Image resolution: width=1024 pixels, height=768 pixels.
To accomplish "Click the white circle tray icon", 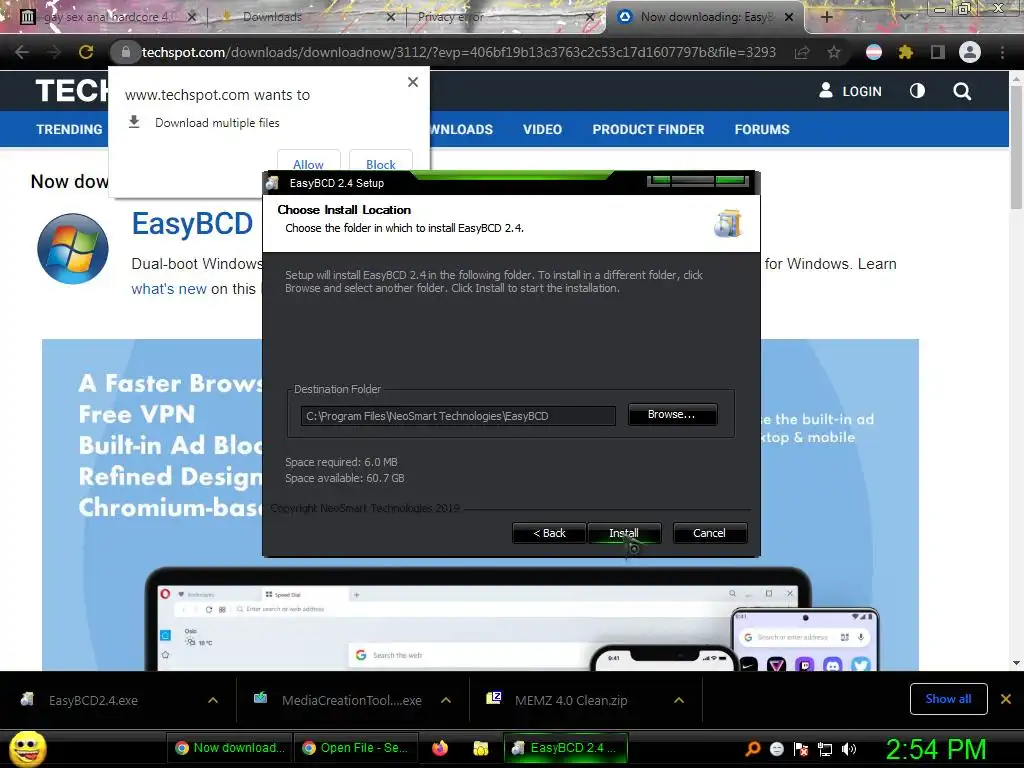I will [776, 749].
